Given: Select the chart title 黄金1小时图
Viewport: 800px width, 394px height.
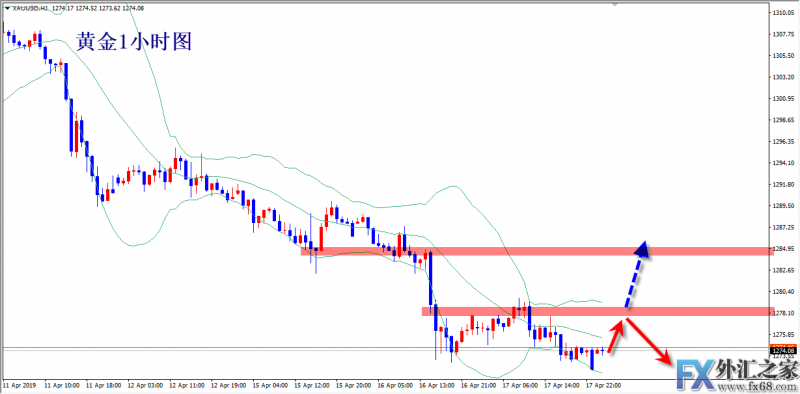Looking at the screenshot, I should coord(134,42).
